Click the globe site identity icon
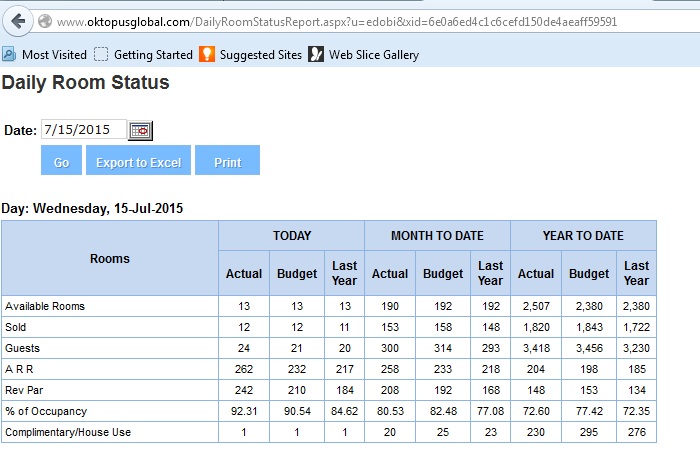This screenshot has width=700, height=452. tap(45, 21)
